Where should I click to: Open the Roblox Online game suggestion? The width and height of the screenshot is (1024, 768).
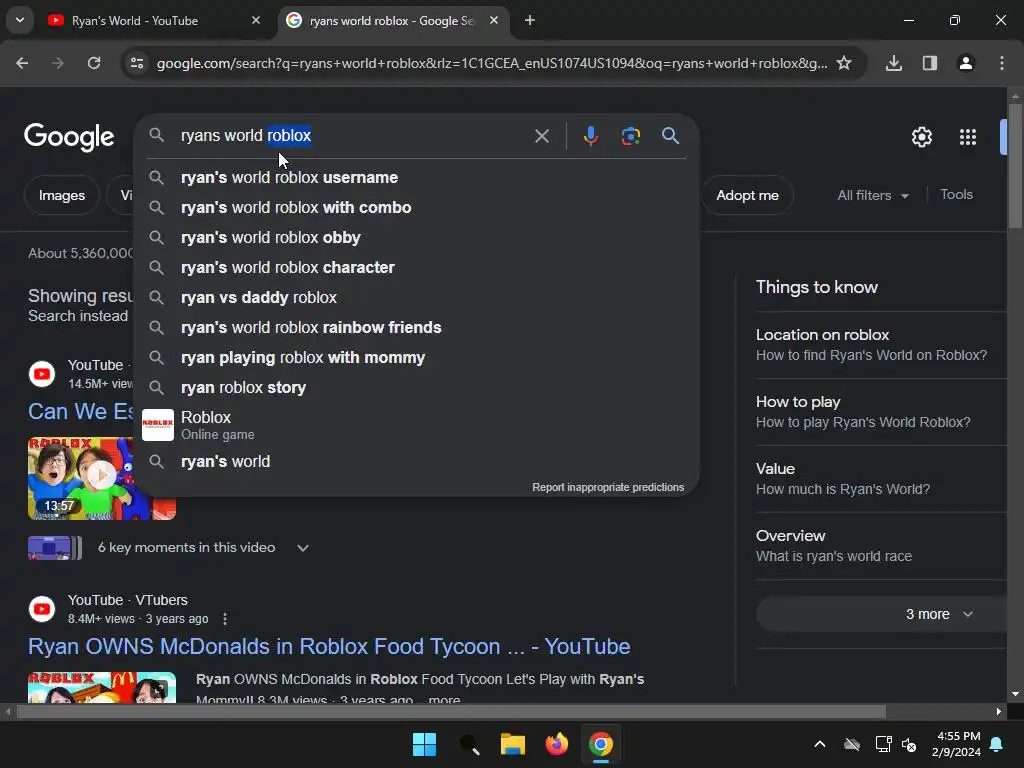[417, 425]
